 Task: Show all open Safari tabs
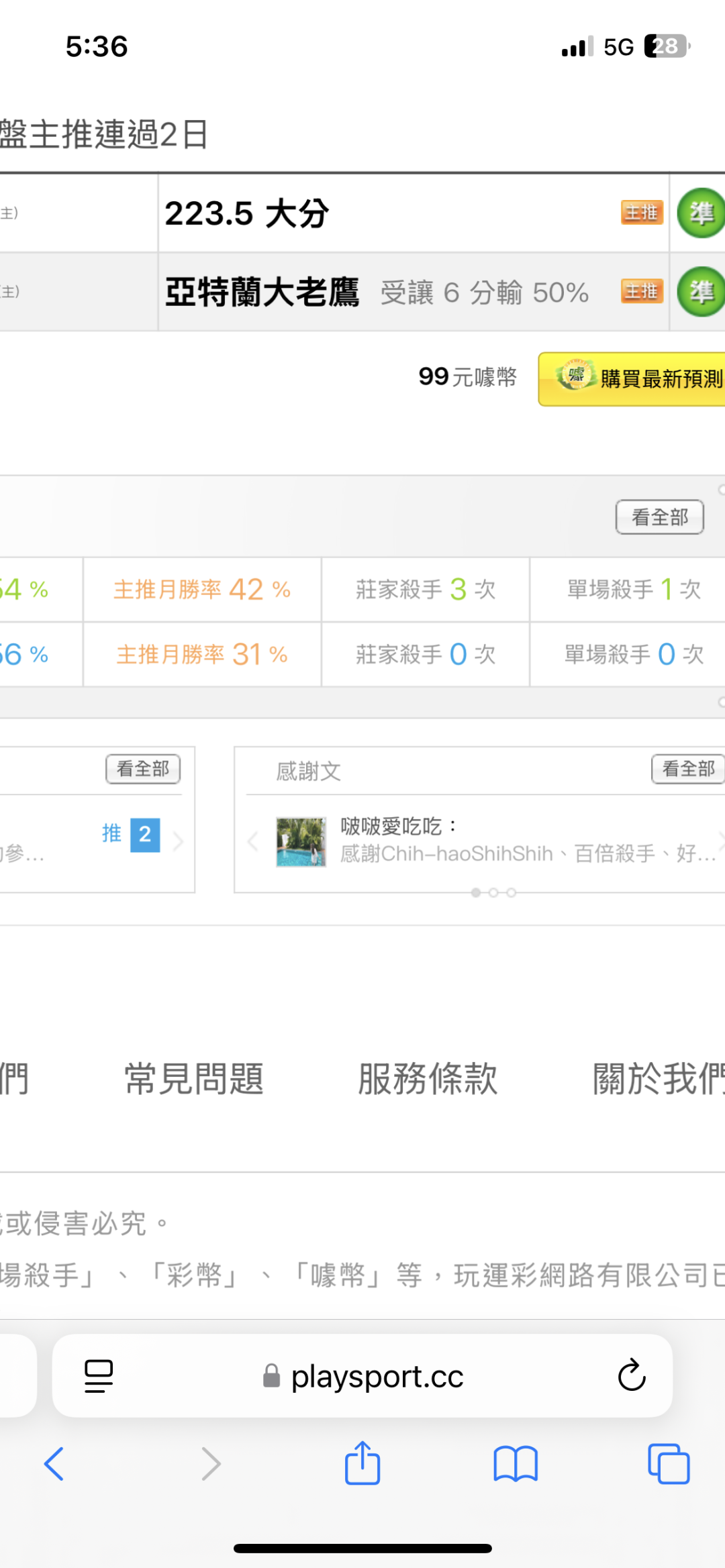pyautogui.click(x=669, y=1463)
